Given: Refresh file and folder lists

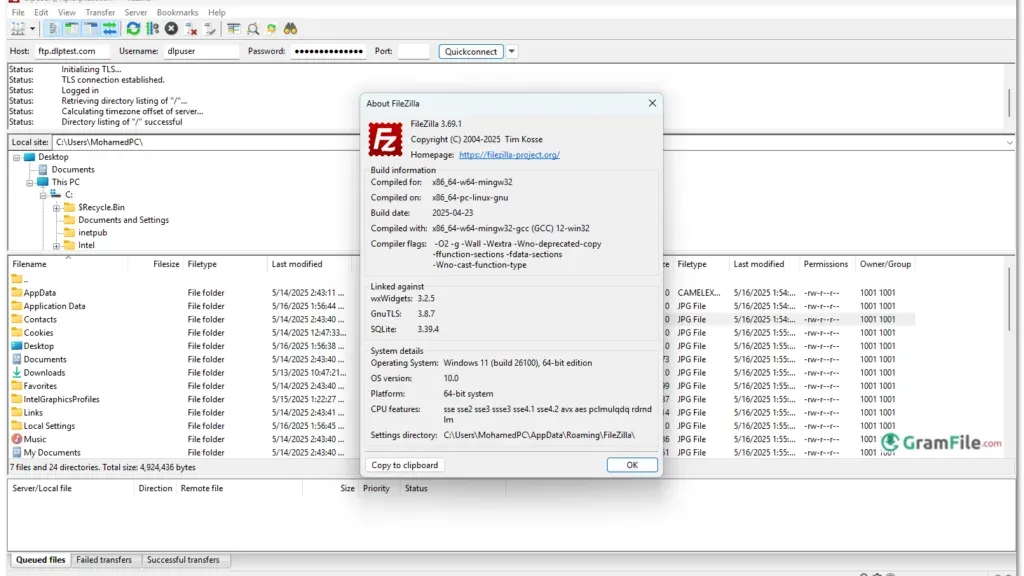Looking at the screenshot, I should pos(133,29).
